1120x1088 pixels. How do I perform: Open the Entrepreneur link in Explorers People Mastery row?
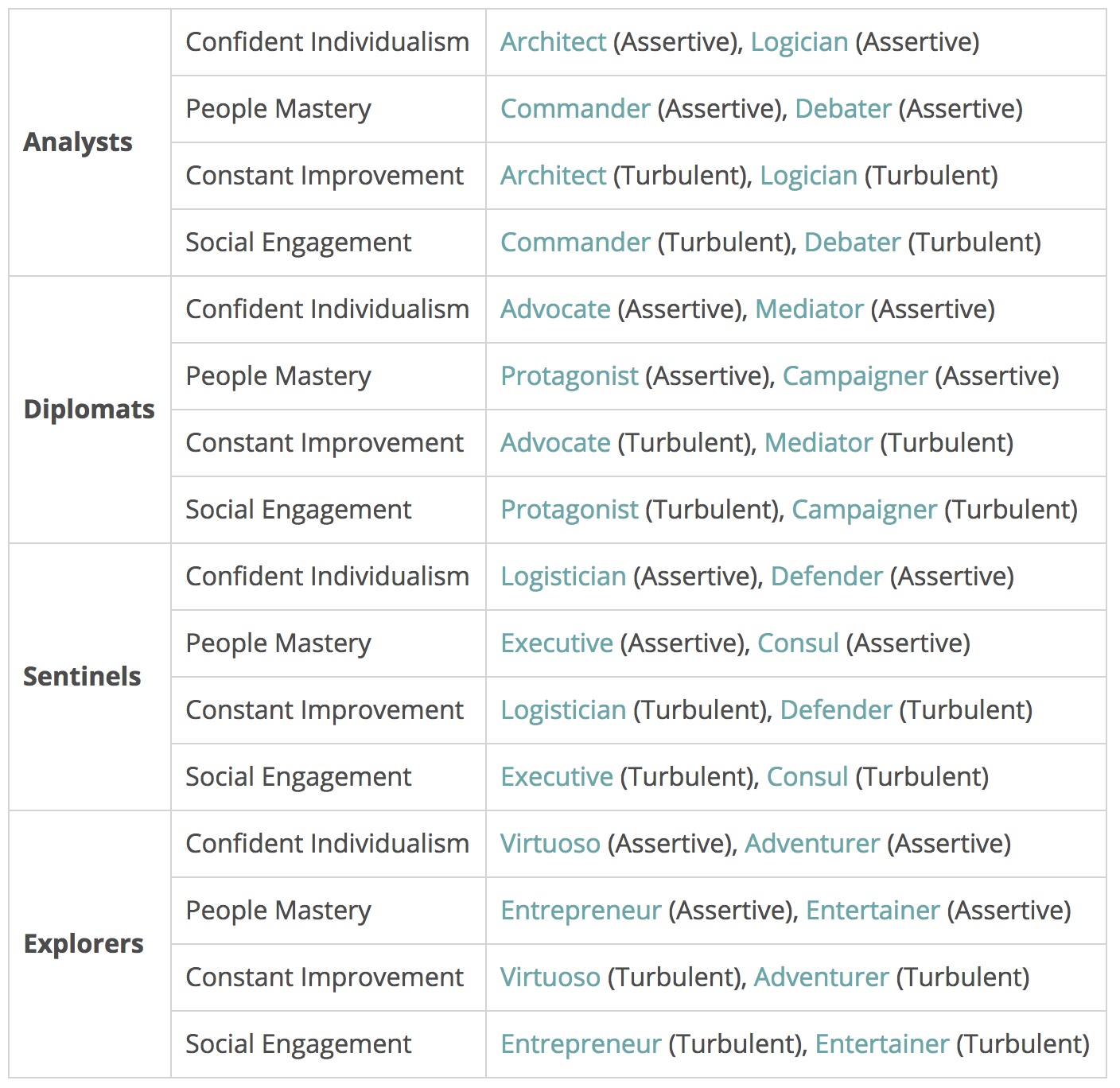[581, 911]
